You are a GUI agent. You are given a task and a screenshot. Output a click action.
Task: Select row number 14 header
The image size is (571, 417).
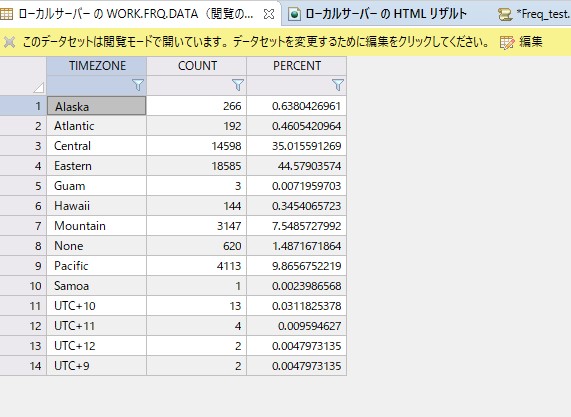coord(23,366)
